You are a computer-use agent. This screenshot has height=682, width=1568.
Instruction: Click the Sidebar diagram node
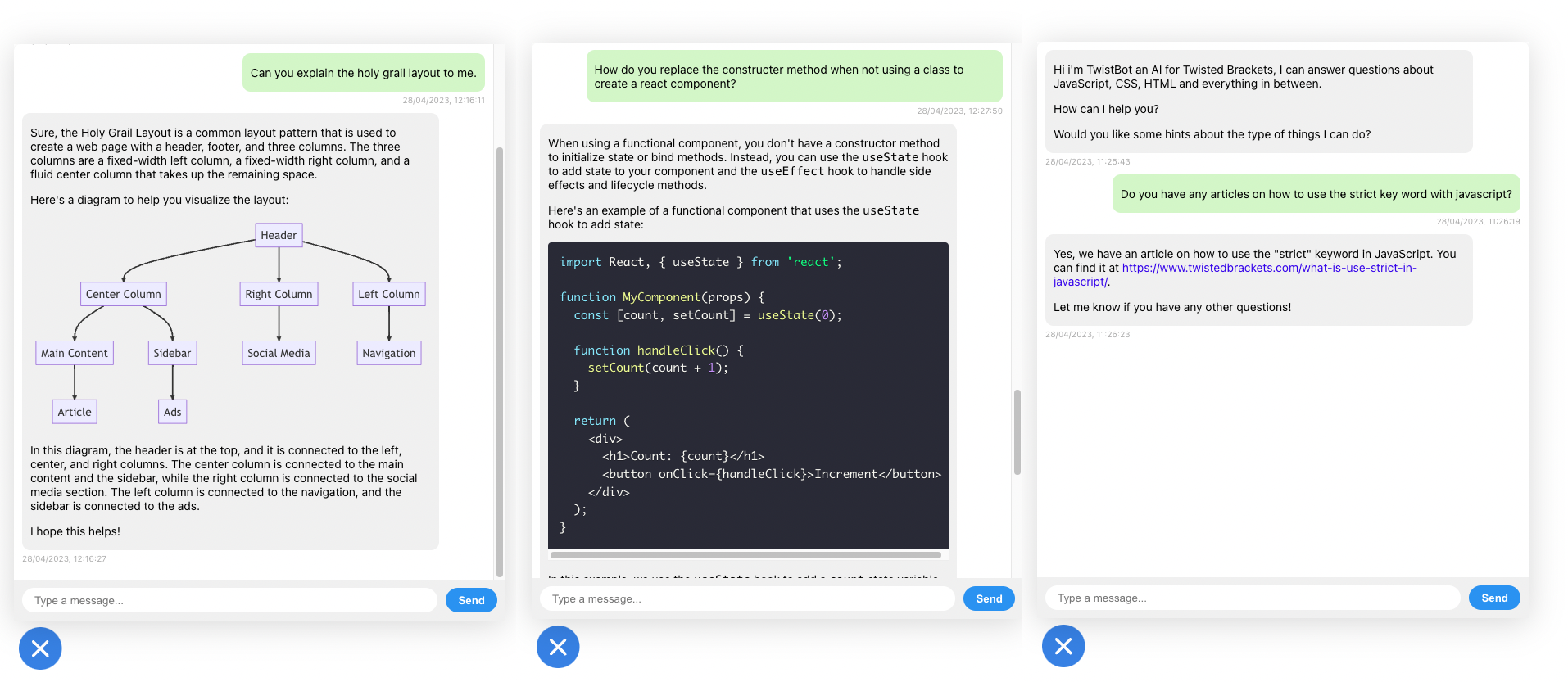[172, 353]
